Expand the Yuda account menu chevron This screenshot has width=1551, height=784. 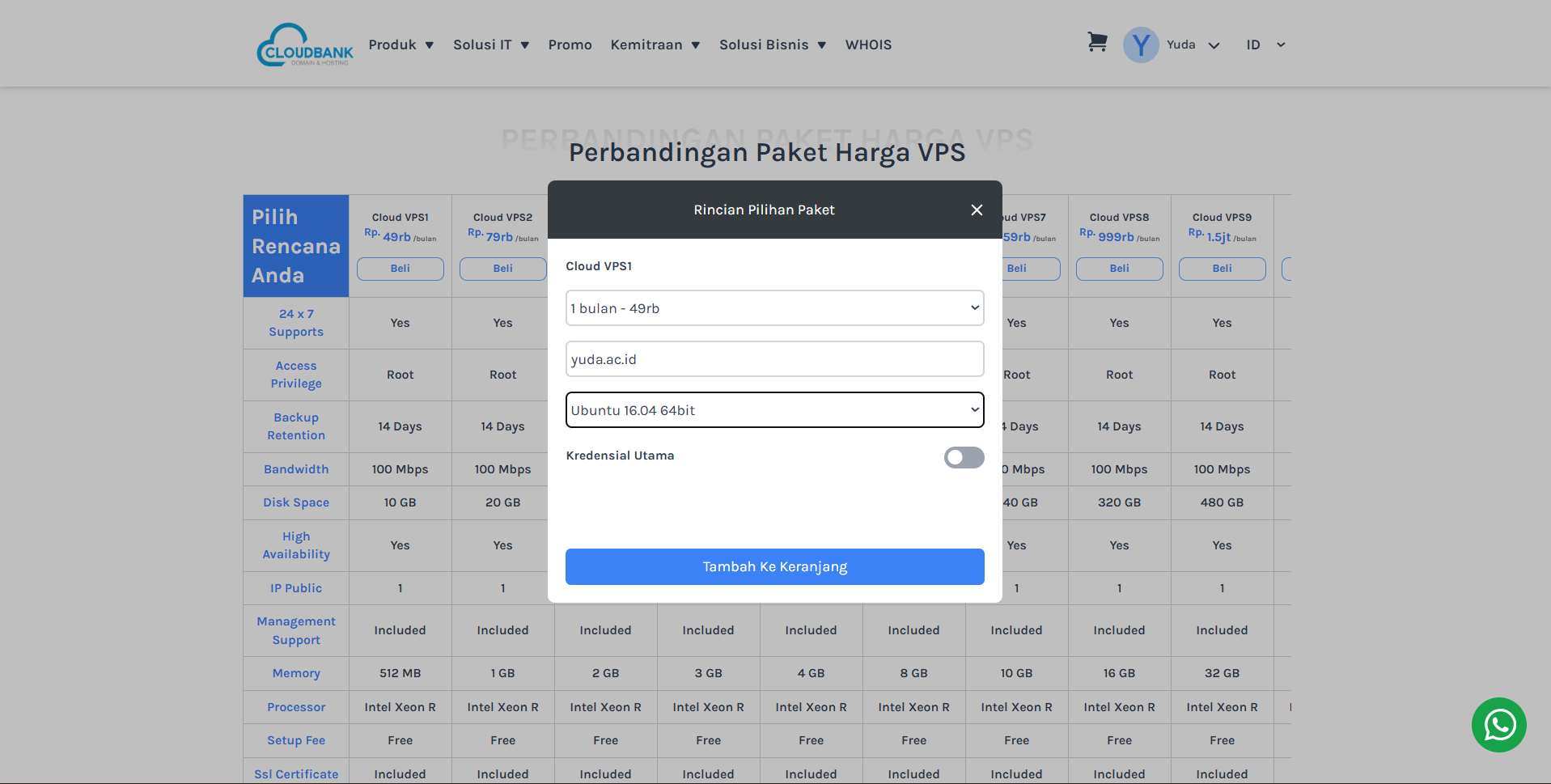click(1214, 46)
